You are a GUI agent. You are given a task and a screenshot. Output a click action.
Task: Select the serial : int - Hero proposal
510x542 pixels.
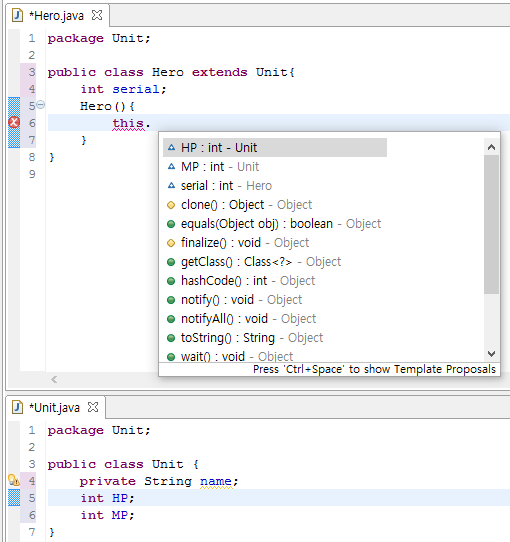click(x=275, y=186)
